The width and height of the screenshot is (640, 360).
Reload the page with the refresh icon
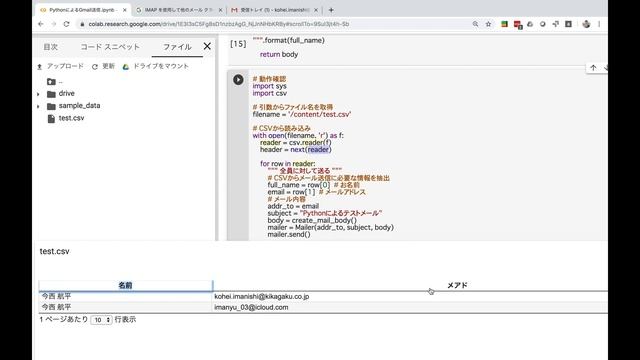tap(67, 24)
